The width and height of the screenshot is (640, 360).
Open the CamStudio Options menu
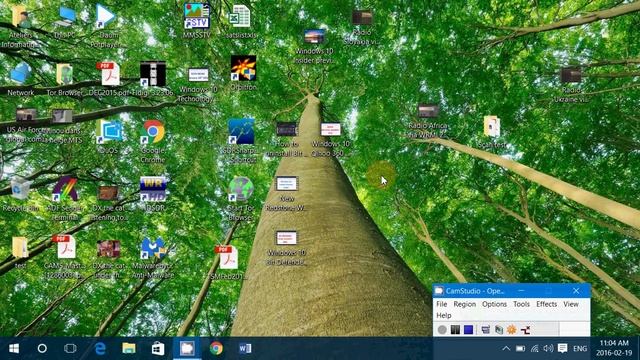[494, 304]
